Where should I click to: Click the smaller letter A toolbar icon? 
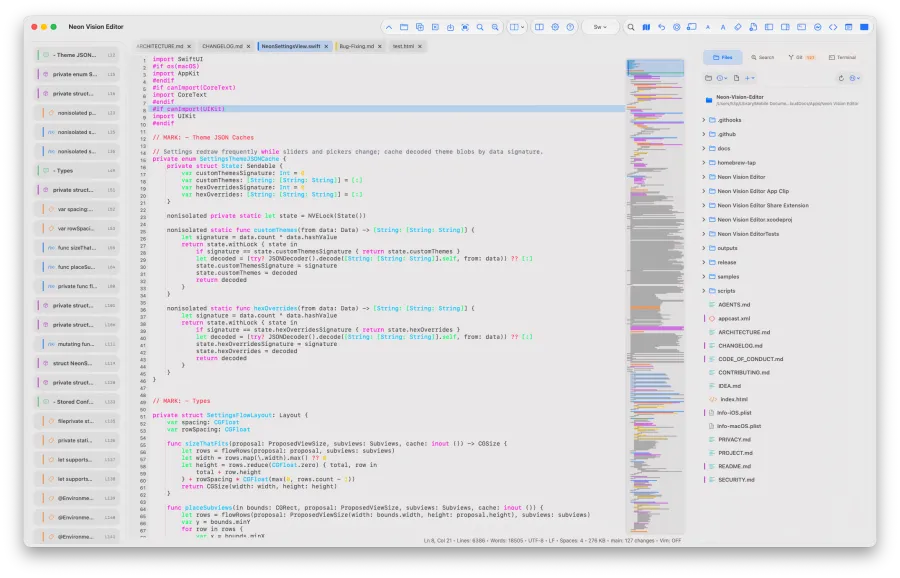tap(708, 27)
